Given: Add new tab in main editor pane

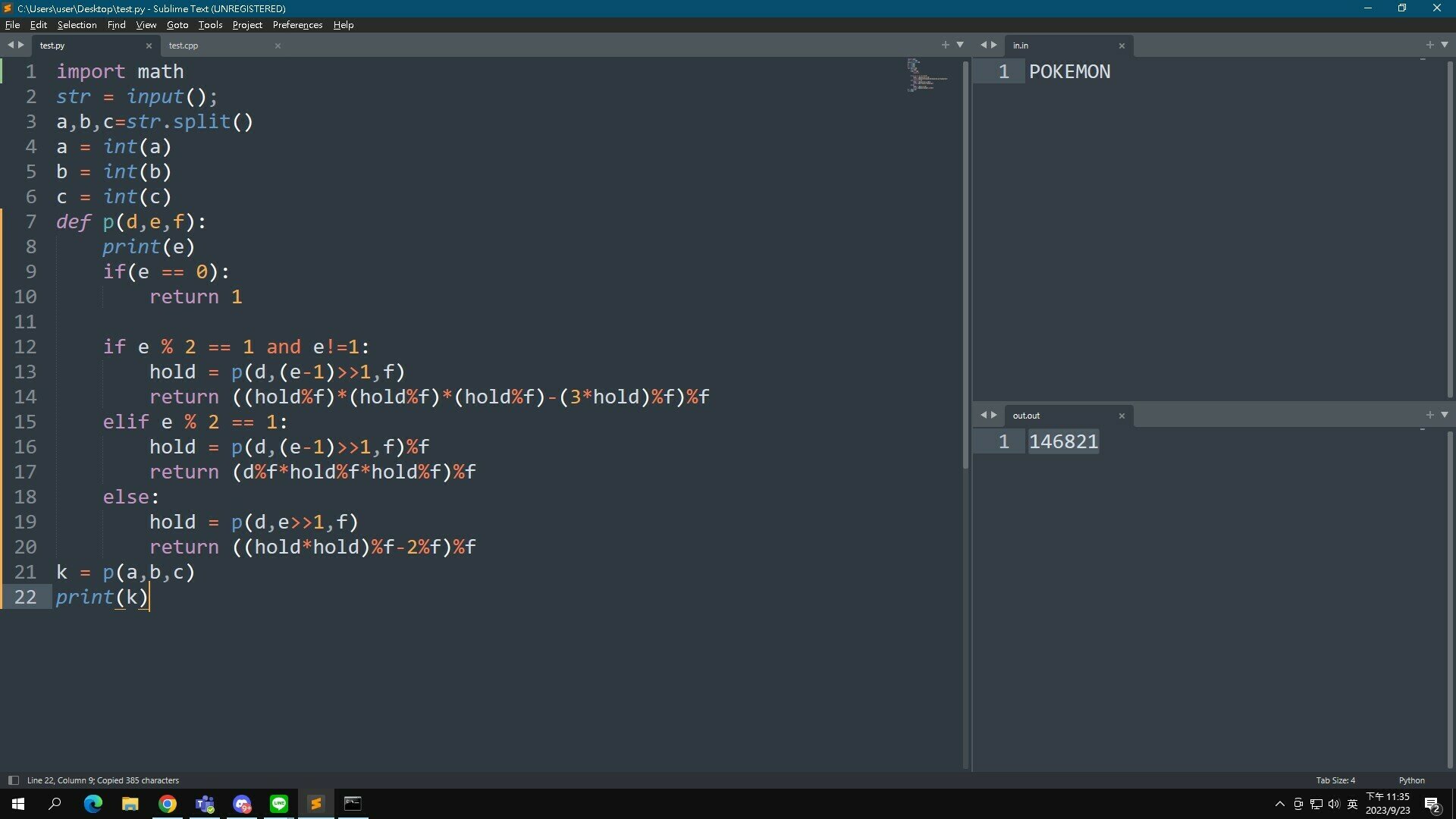Looking at the screenshot, I should (945, 45).
